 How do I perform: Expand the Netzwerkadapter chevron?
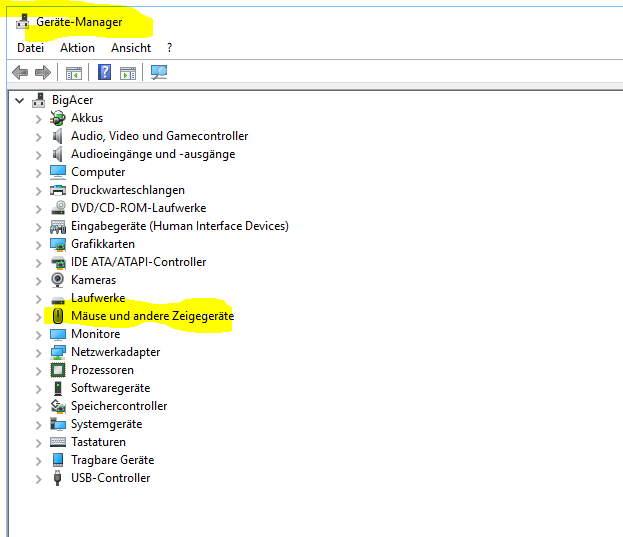click(39, 353)
